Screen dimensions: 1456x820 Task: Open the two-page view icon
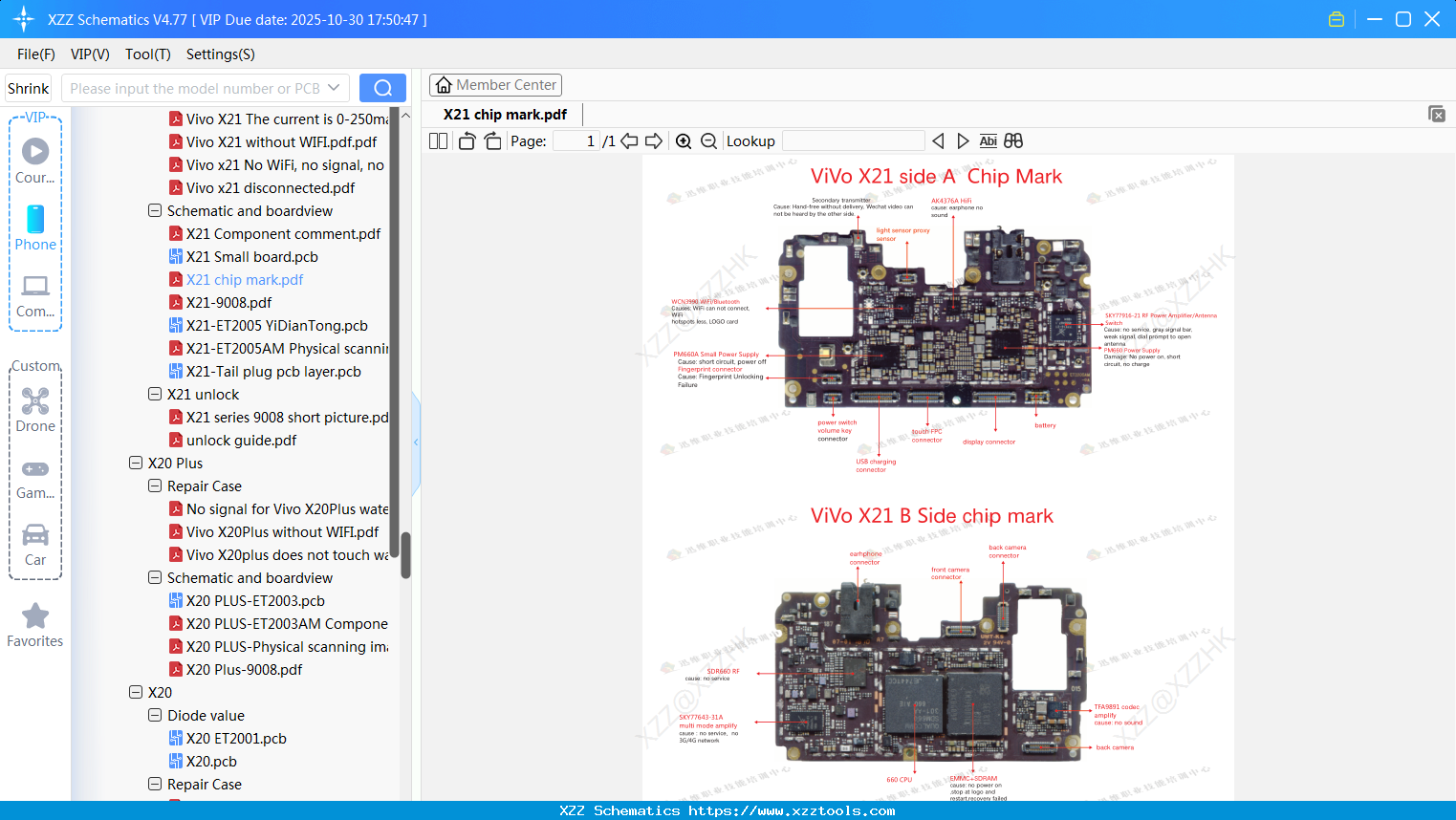point(437,140)
